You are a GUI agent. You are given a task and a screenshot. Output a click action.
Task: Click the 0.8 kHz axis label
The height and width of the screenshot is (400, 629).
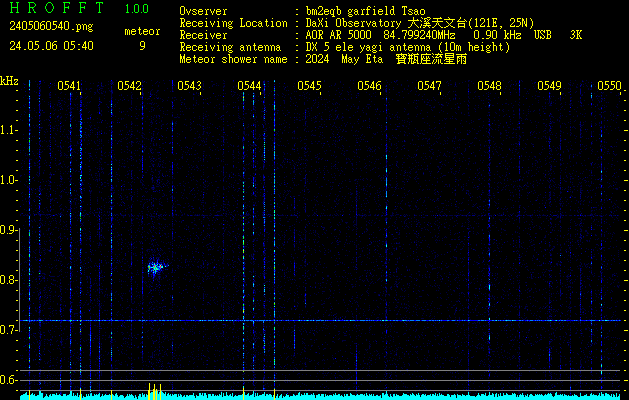pyautogui.click(x=9, y=280)
